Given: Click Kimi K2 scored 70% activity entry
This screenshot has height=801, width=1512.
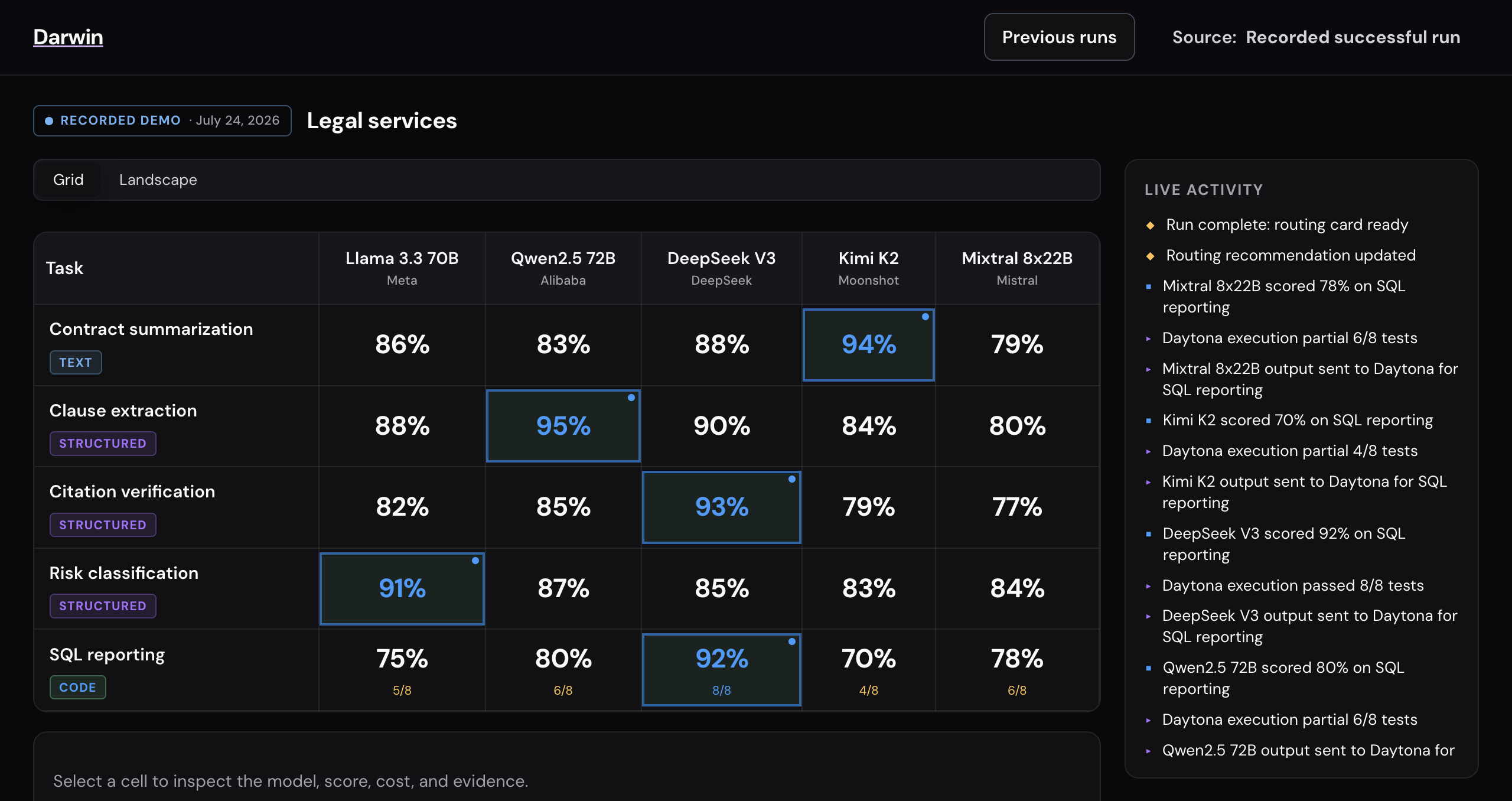Looking at the screenshot, I should pos(1298,420).
